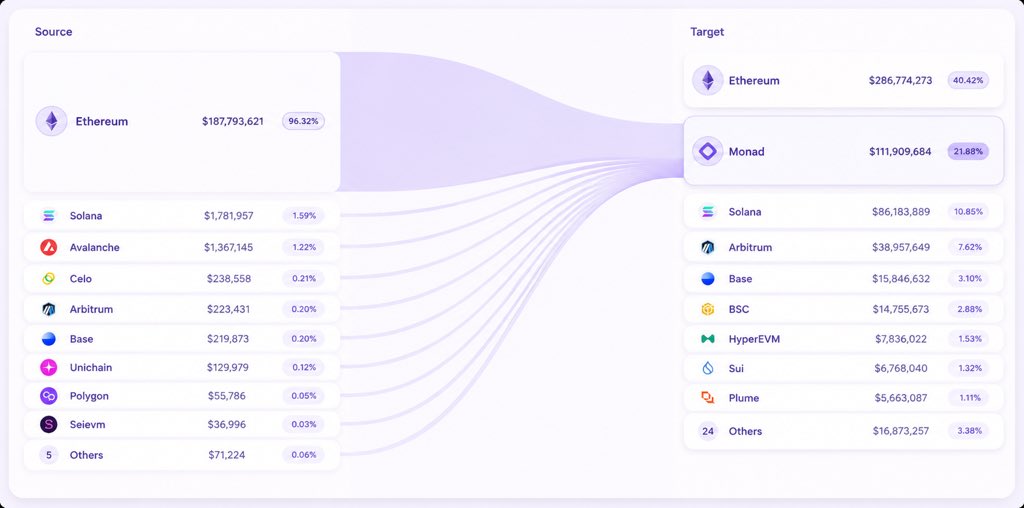1024x508 pixels.
Task: Click the Ethereum logo in Target list
Action: [707, 80]
